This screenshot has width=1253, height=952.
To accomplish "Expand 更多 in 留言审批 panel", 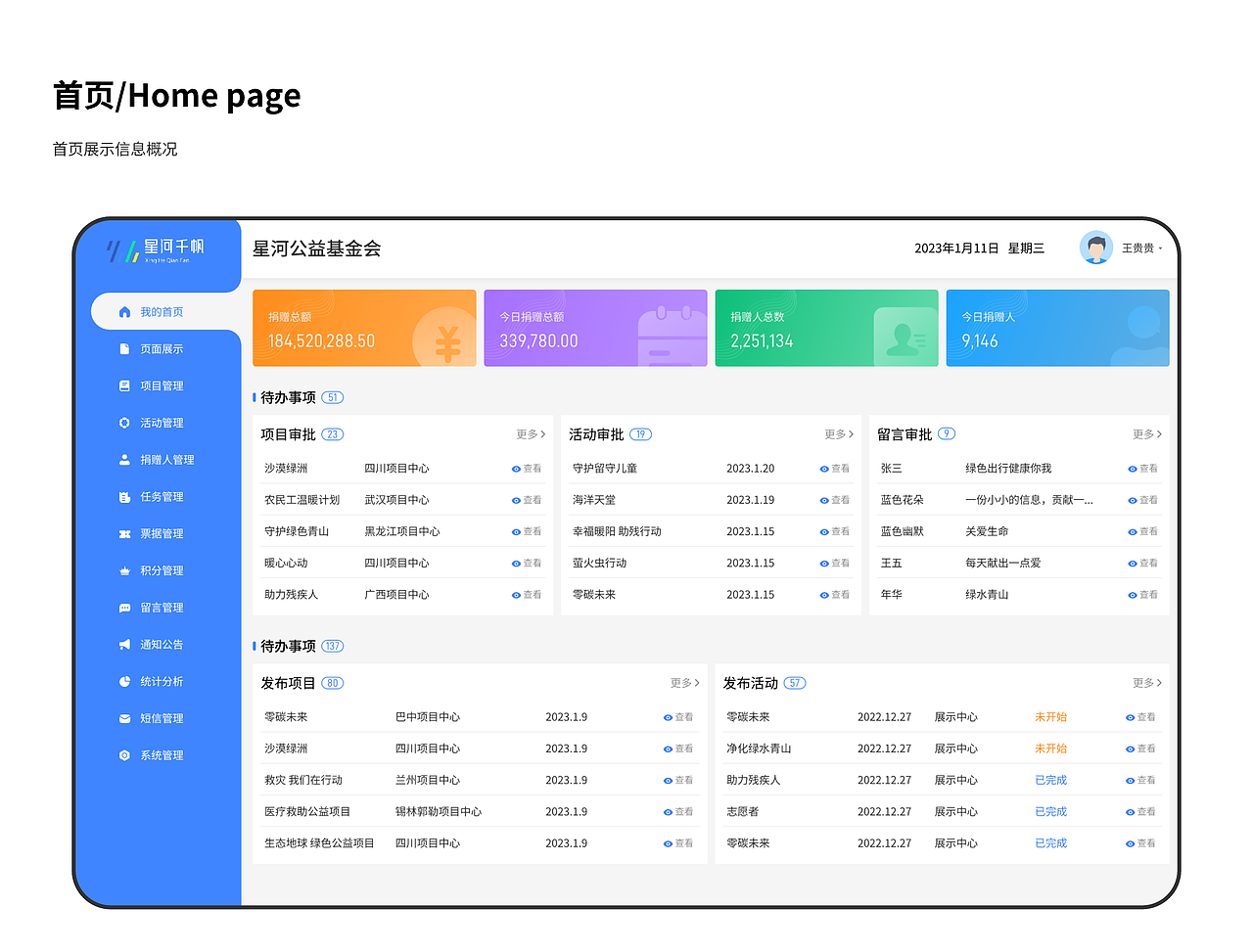I will (x=1147, y=434).
